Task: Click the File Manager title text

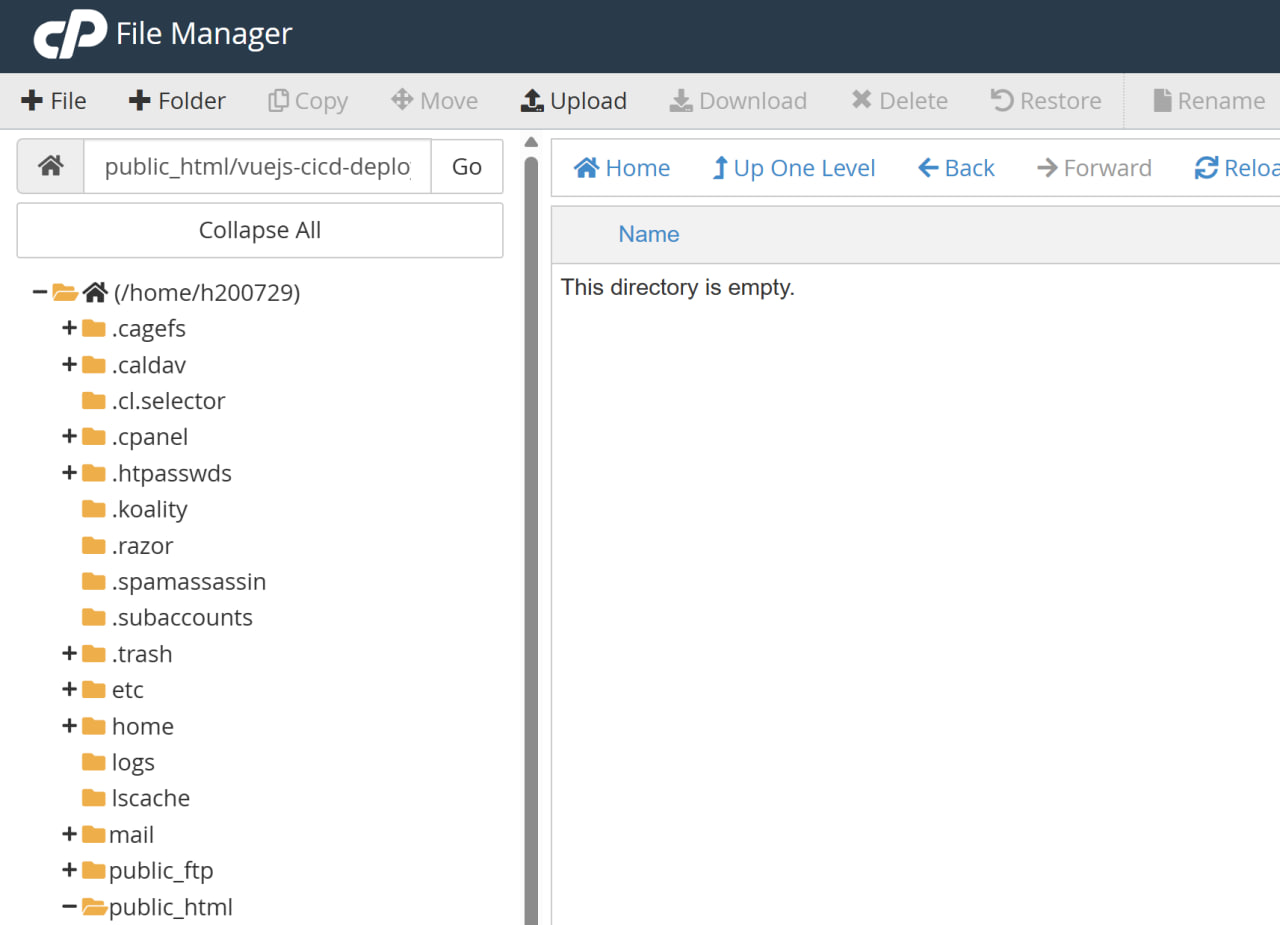Action: [x=204, y=34]
